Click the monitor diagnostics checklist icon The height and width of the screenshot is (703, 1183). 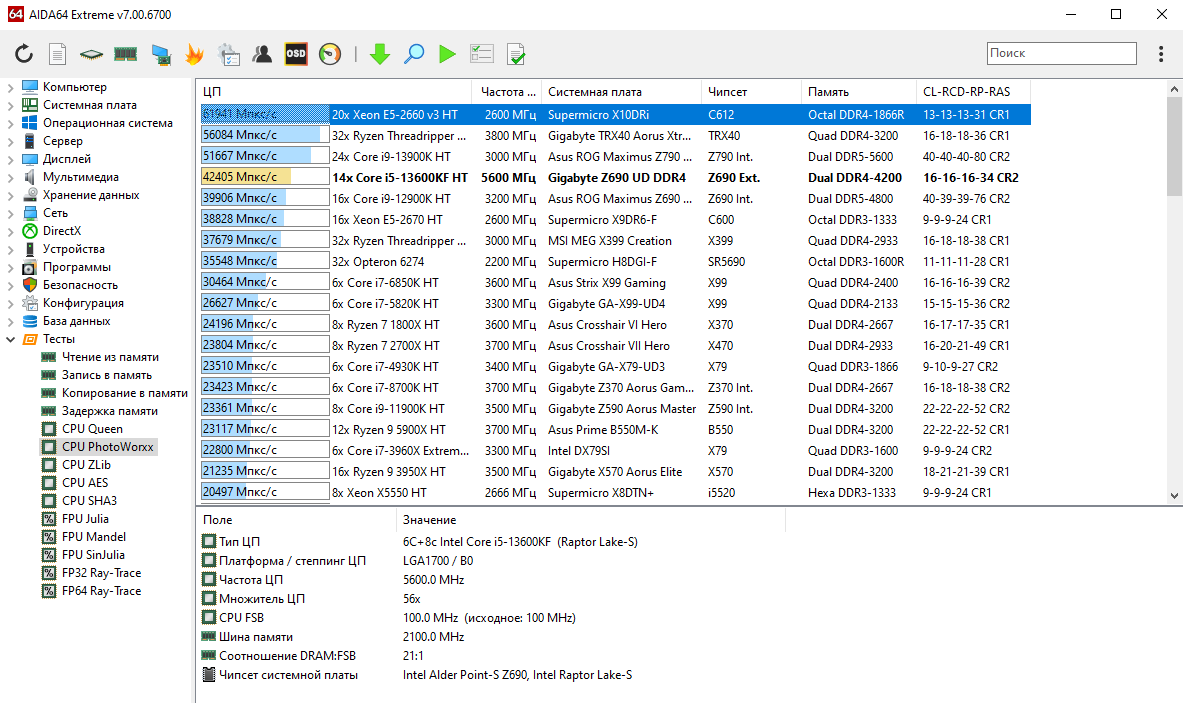[x=229, y=54]
